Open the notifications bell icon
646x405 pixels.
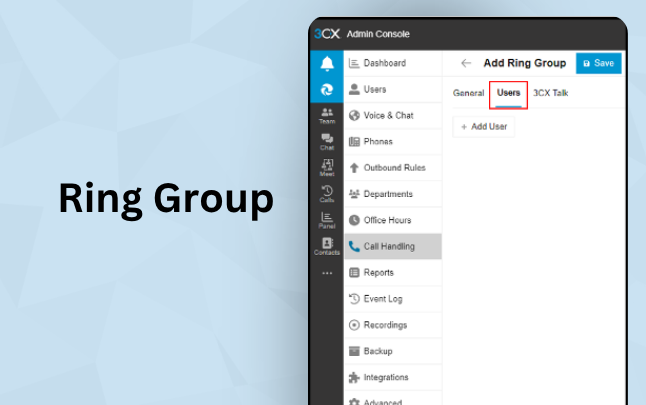pos(327,64)
